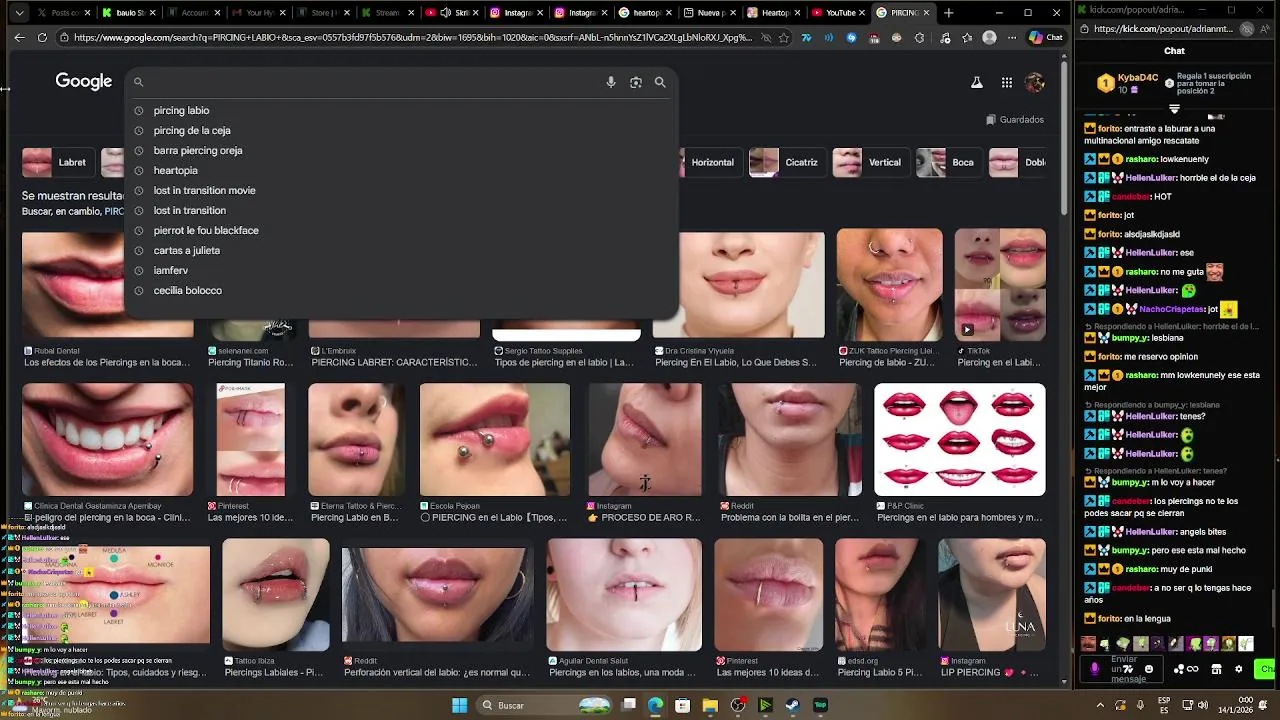Open Copilot Chat button in toolbar
Image resolution: width=1280 pixels, height=720 pixels.
[x=1046, y=37]
